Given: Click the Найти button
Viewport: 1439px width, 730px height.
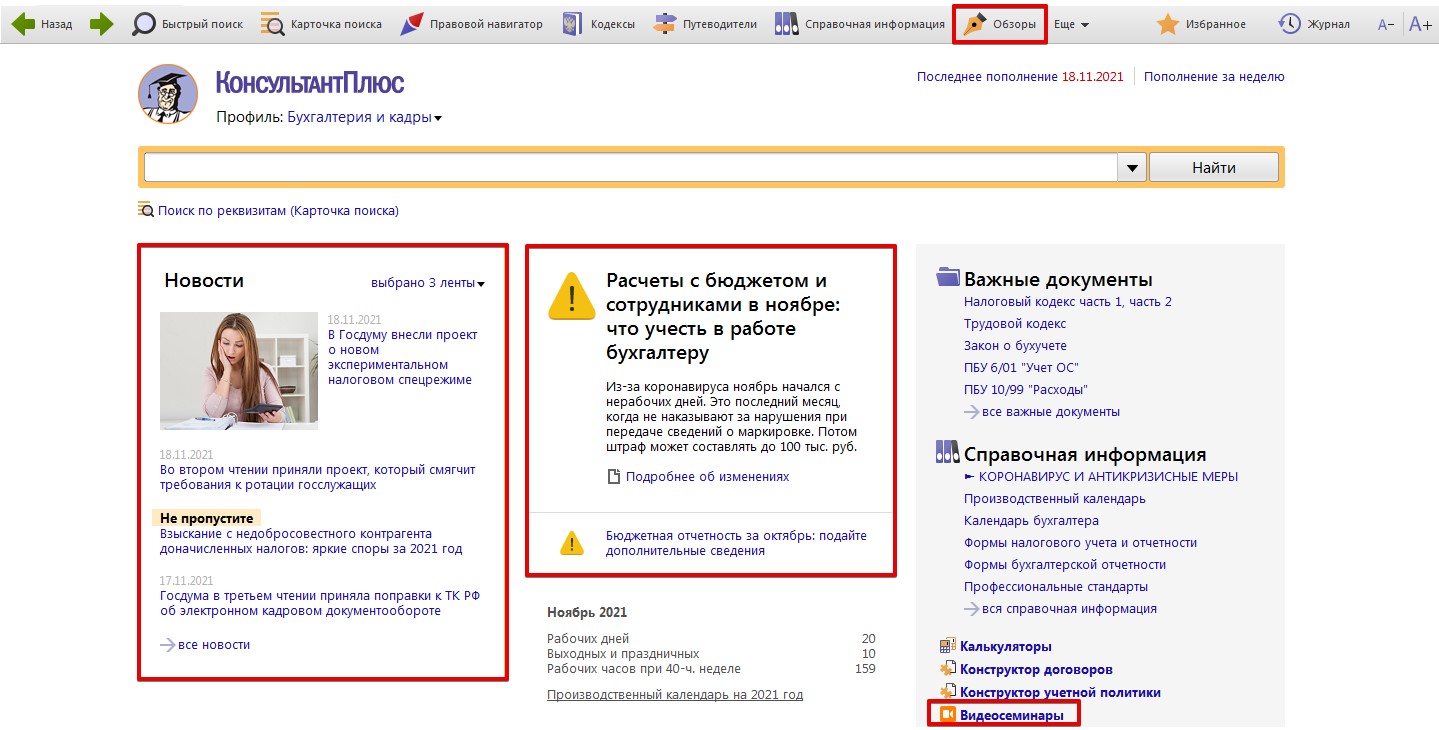Looking at the screenshot, I should pos(1214,168).
